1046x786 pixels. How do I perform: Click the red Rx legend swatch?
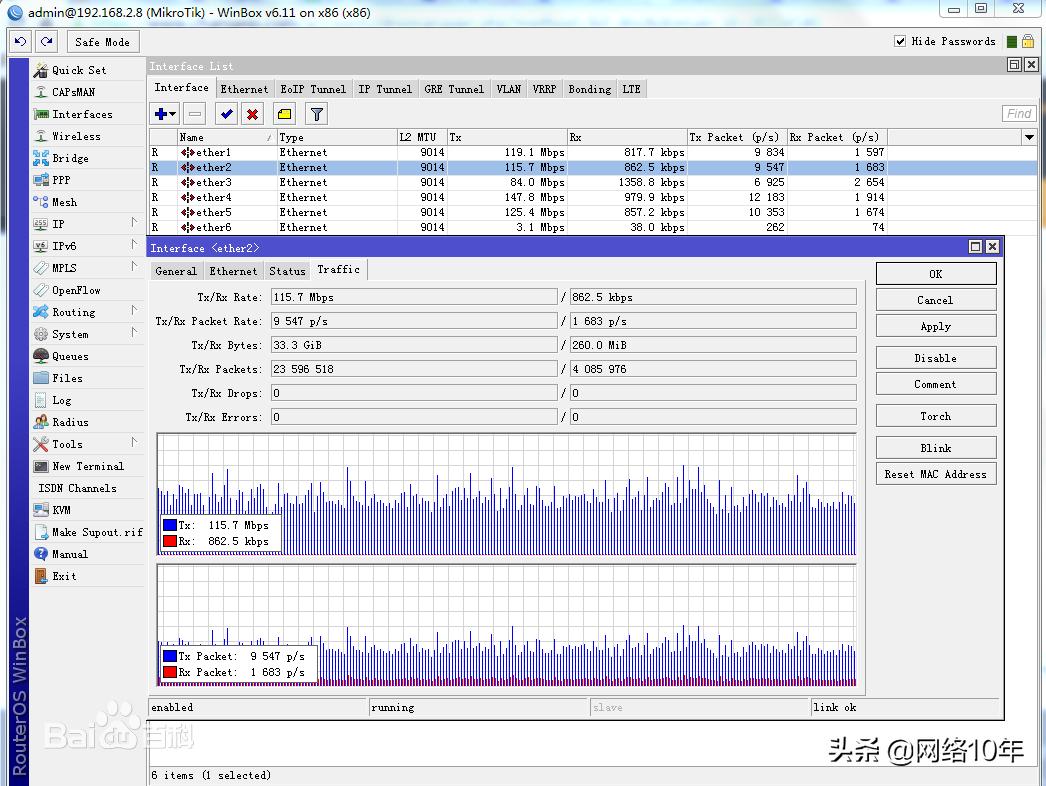(170, 541)
